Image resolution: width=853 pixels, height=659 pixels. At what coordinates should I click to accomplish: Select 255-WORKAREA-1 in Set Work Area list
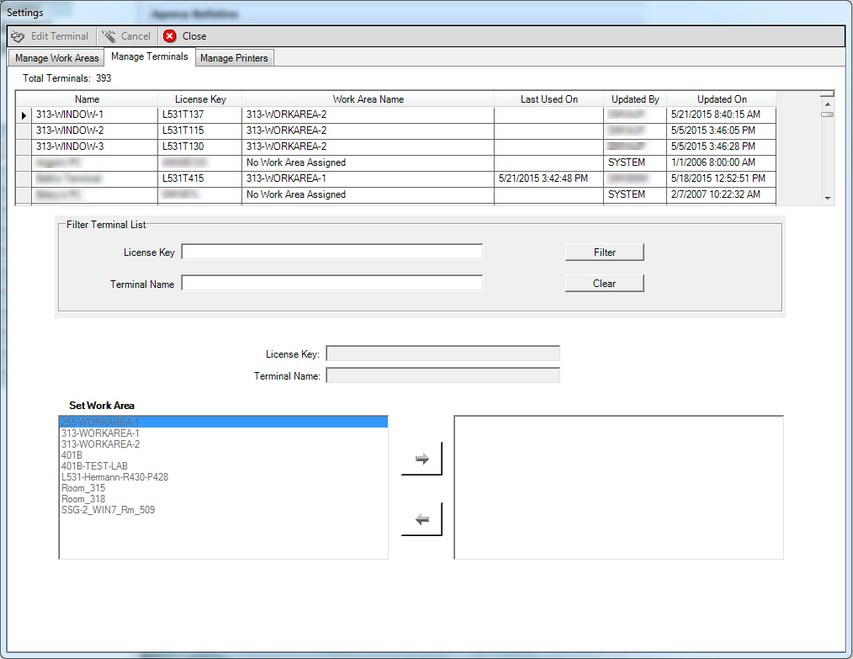(224, 422)
